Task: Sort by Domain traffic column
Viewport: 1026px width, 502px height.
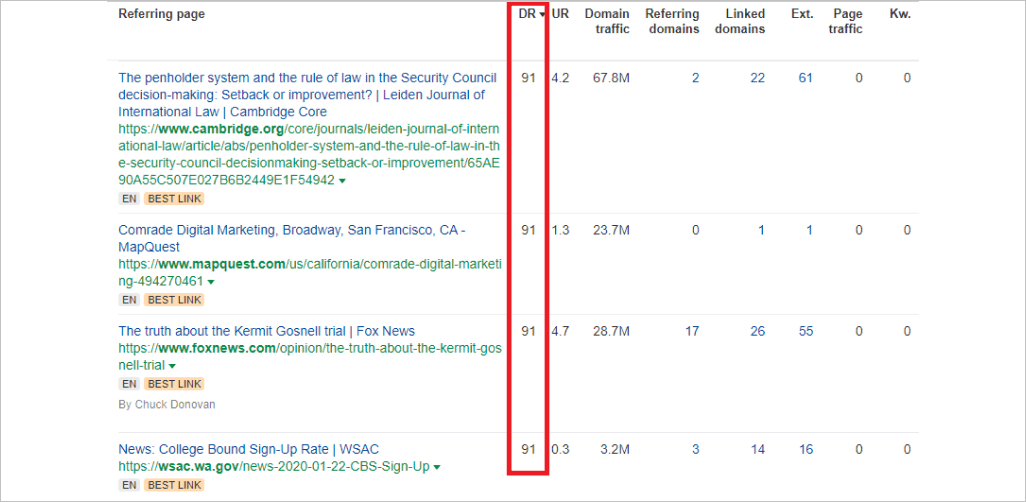Action: [x=607, y=22]
